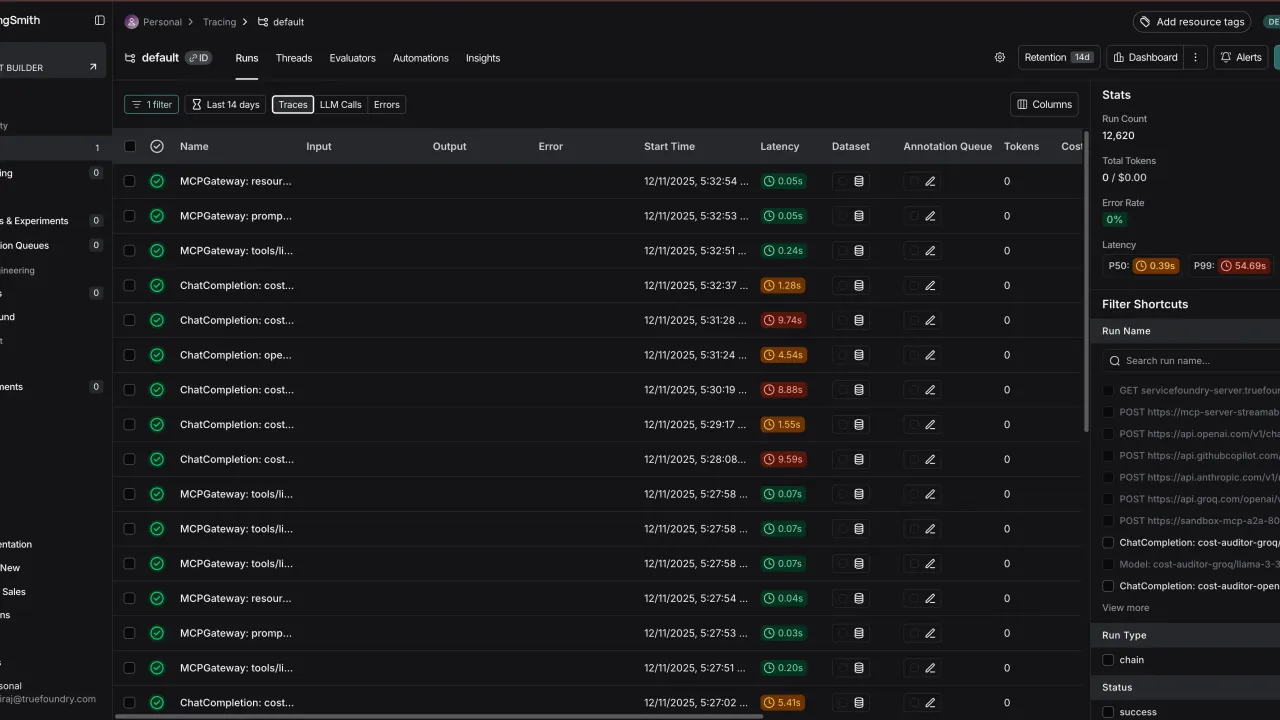Click the Personal workspace avatar icon

pyautogui.click(x=132, y=21)
